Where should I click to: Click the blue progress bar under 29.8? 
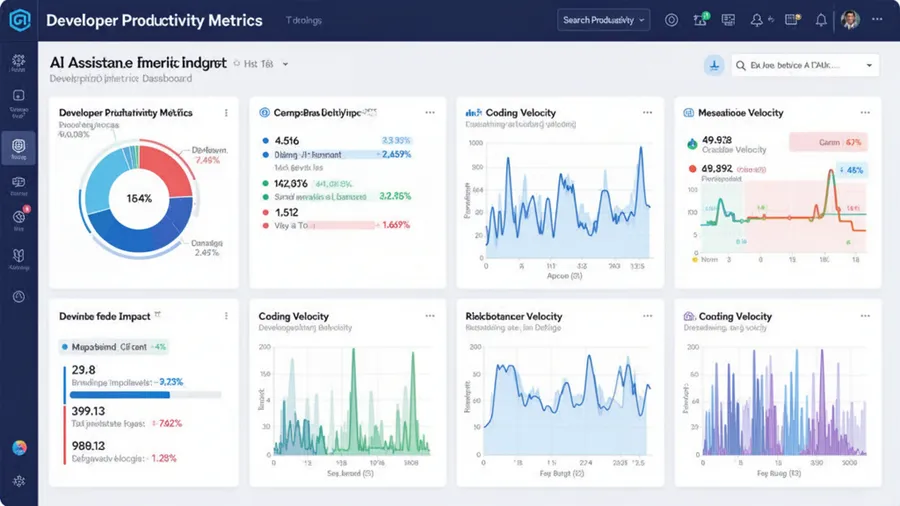pyautogui.click(x=119, y=395)
